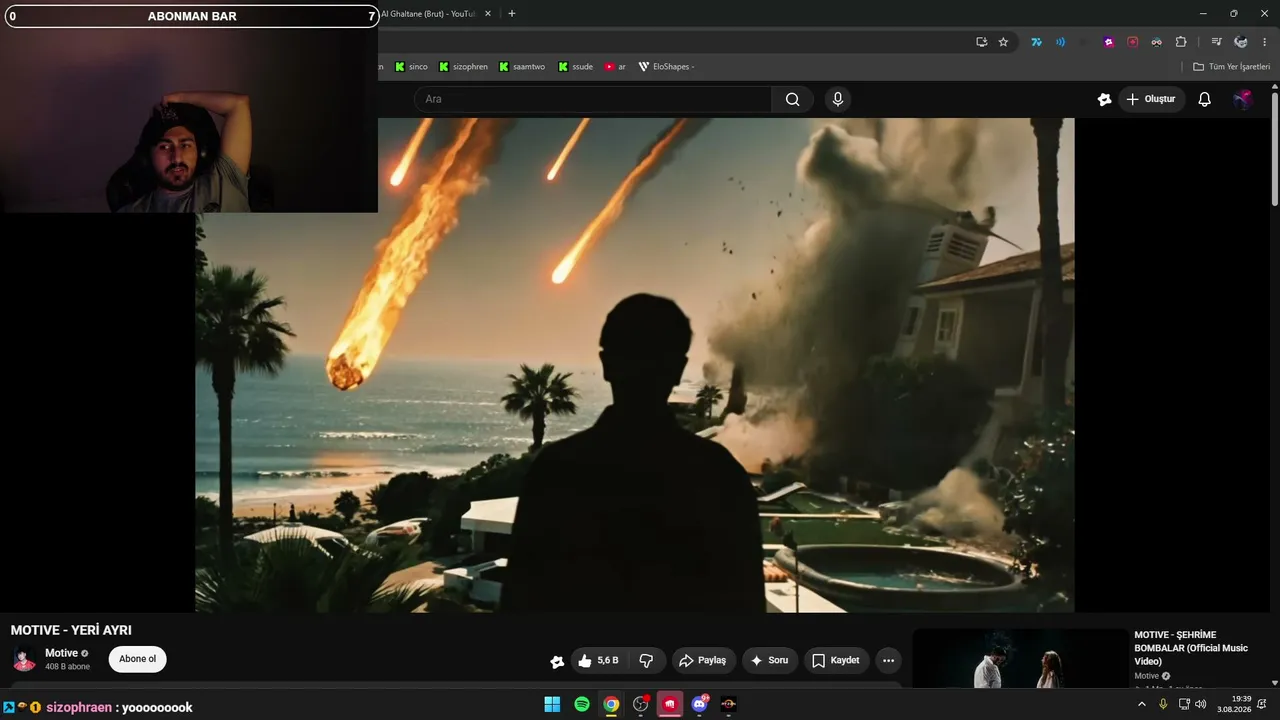Open the red app icon on the taskbar
This screenshot has width=1280, height=720.
coord(670,705)
